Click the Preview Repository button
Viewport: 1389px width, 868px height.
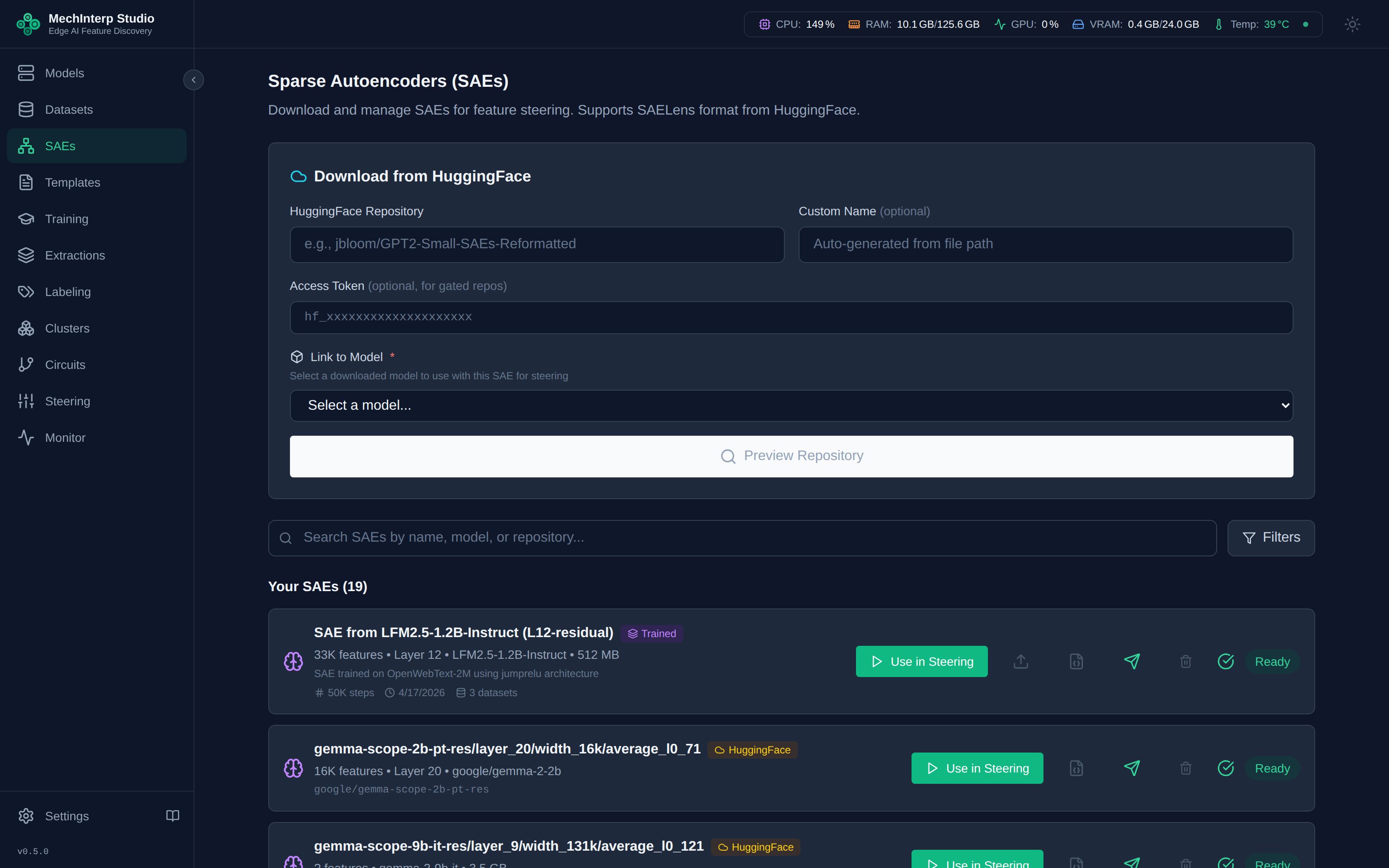[x=791, y=457]
